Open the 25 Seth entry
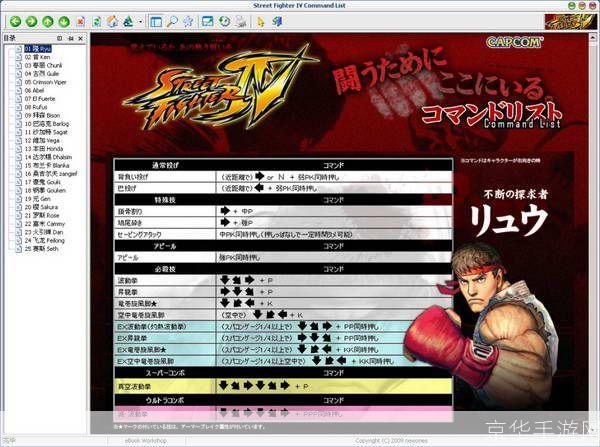Image resolution: width=600 pixels, height=447 pixels. (41, 249)
